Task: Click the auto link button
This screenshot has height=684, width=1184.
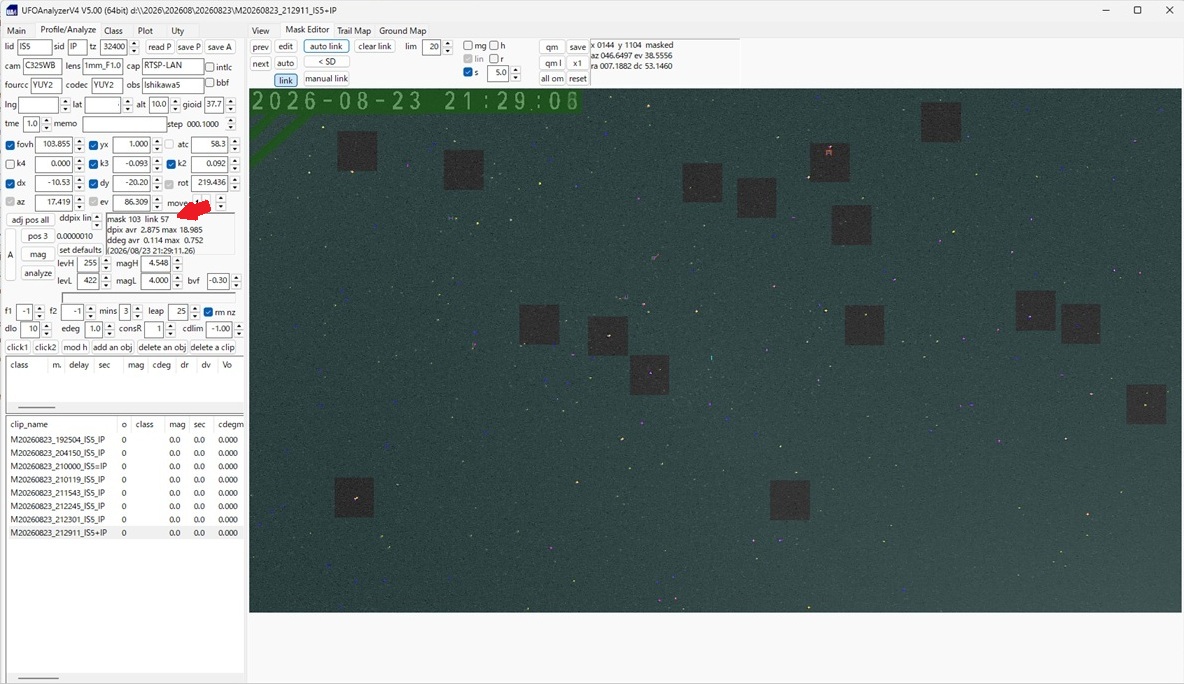Action: pyautogui.click(x=326, y=47)
